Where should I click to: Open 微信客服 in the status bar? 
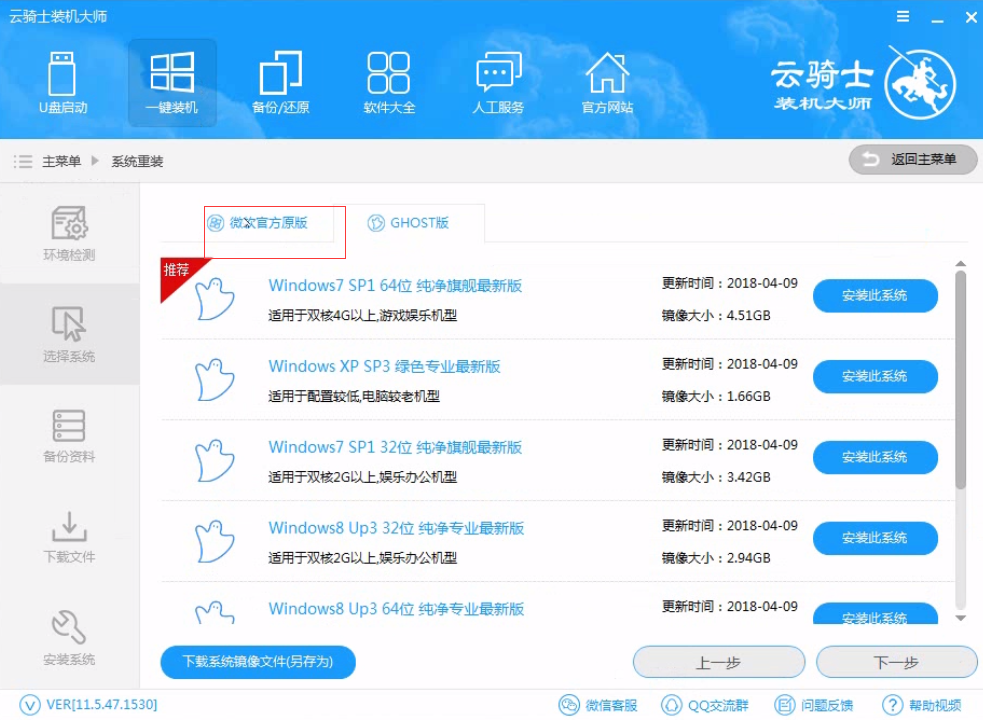coord(604,703)
